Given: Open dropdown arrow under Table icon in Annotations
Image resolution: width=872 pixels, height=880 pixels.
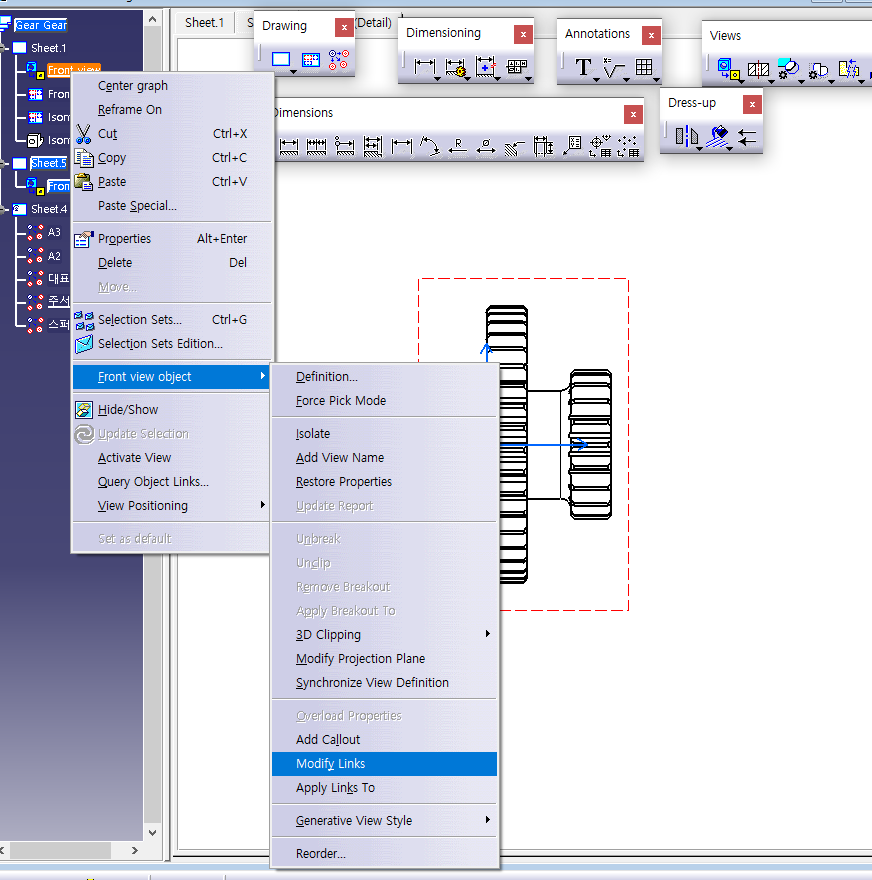Looking at the screenshot, I should (x=656, y=80).
